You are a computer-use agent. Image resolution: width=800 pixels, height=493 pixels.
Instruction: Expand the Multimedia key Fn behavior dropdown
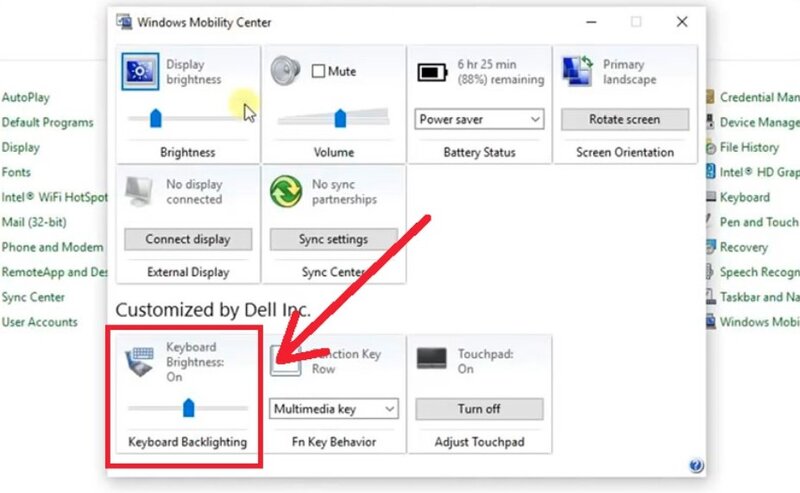334,409
